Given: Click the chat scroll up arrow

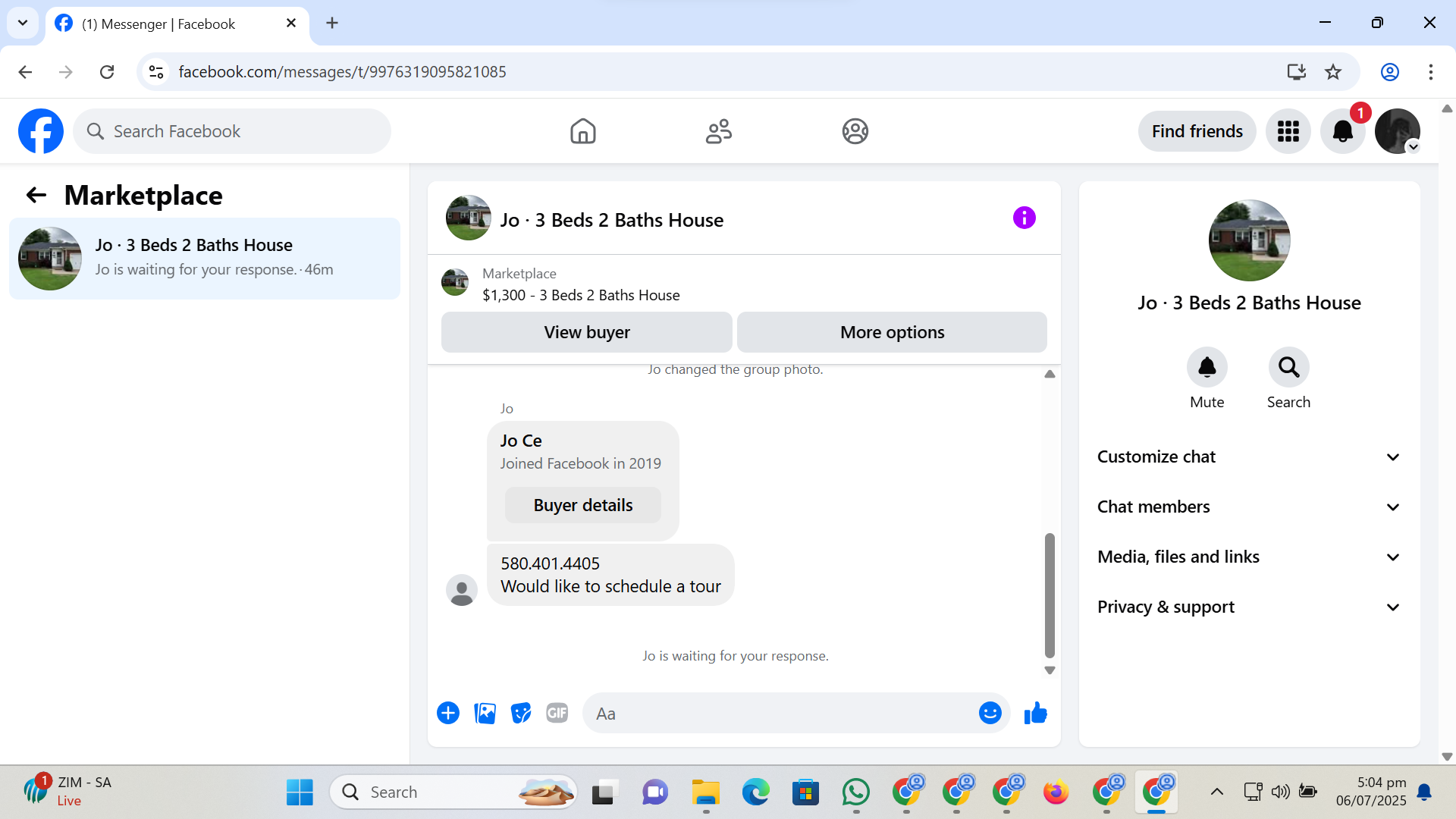Looking at the screenshot, I should tap(1050, 374).
